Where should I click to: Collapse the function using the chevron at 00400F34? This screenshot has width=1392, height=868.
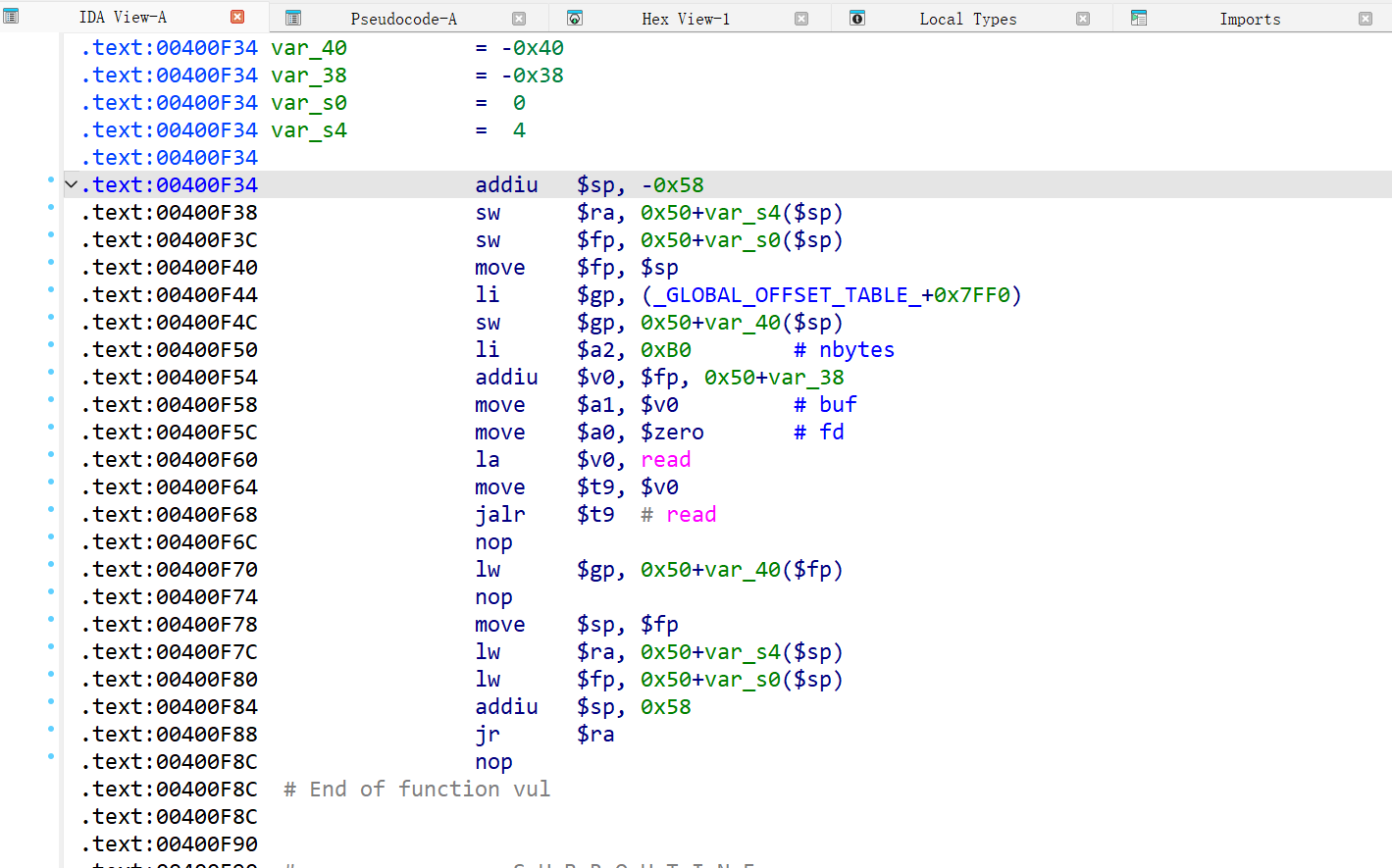click(72, 184)
